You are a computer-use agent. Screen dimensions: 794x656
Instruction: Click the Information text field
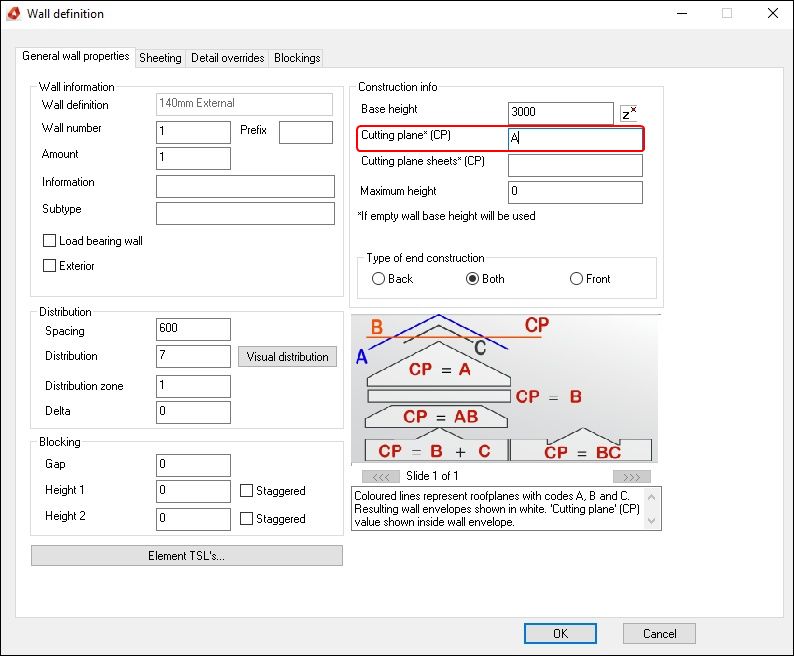pos(245,186)
